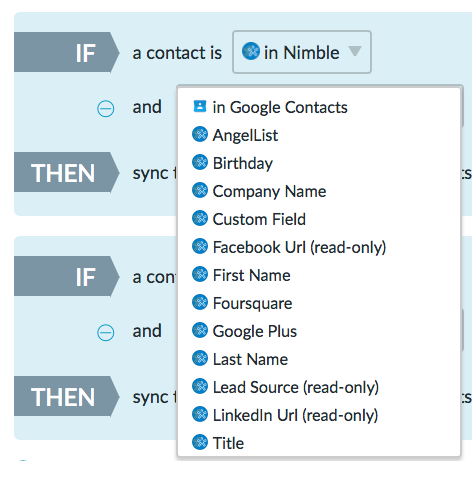Click the Nimble icon inside the 'in Nimble' selector

tap(251, 51)
